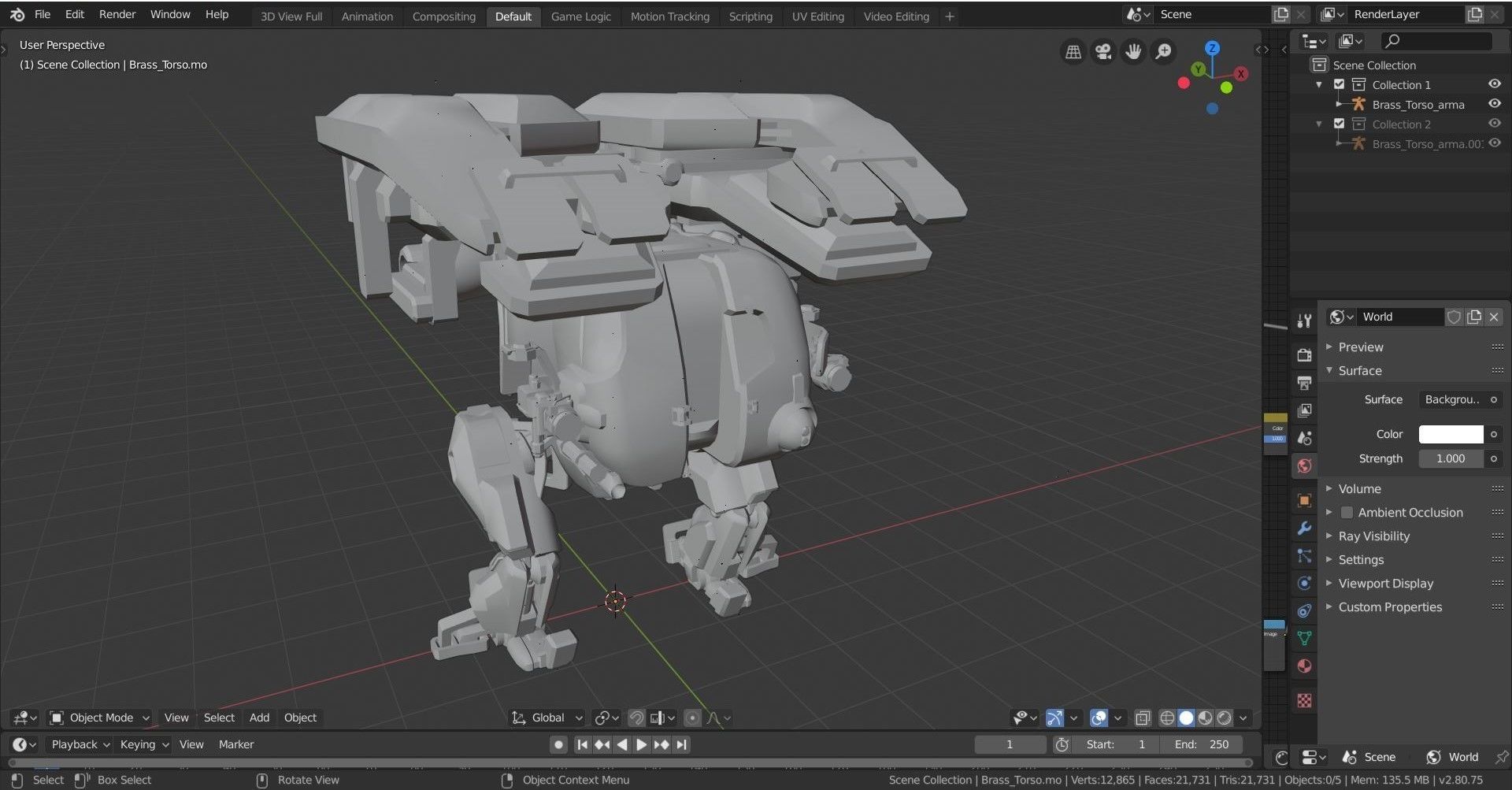Click the zoom magnifier icon in viewport

tap(1163, 52)
